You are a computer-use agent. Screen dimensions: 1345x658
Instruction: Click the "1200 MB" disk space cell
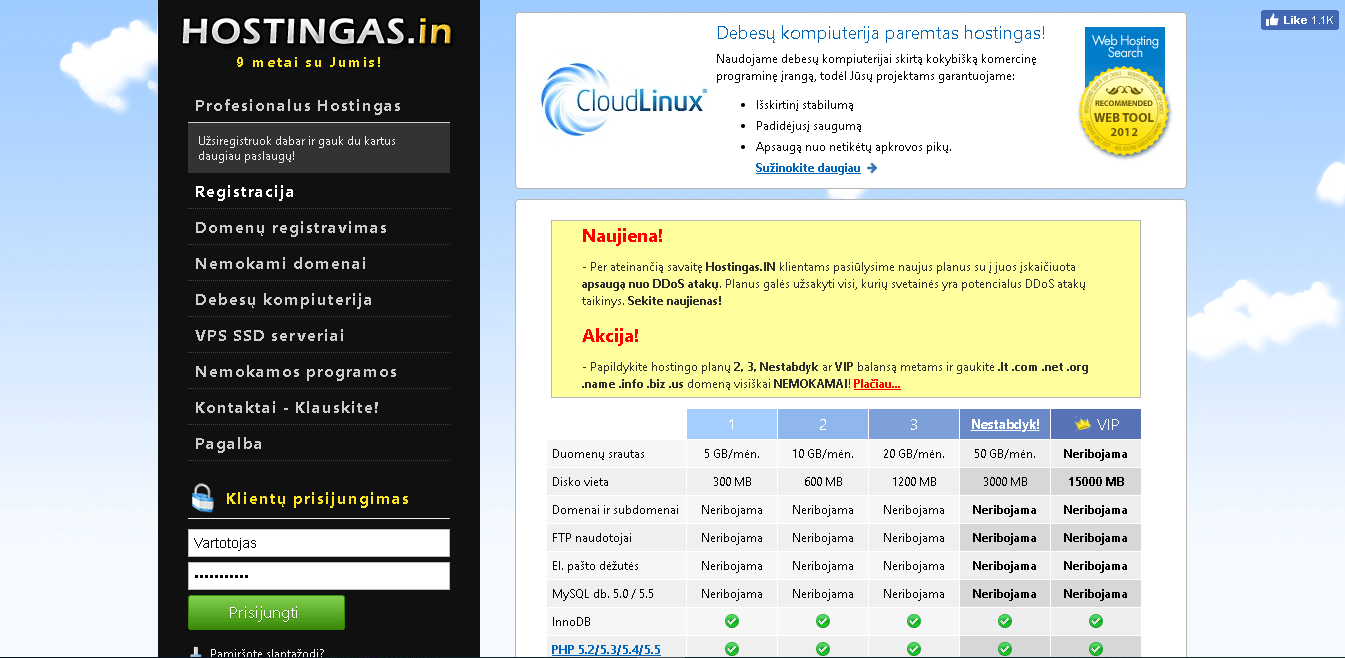tap(914, 482)
